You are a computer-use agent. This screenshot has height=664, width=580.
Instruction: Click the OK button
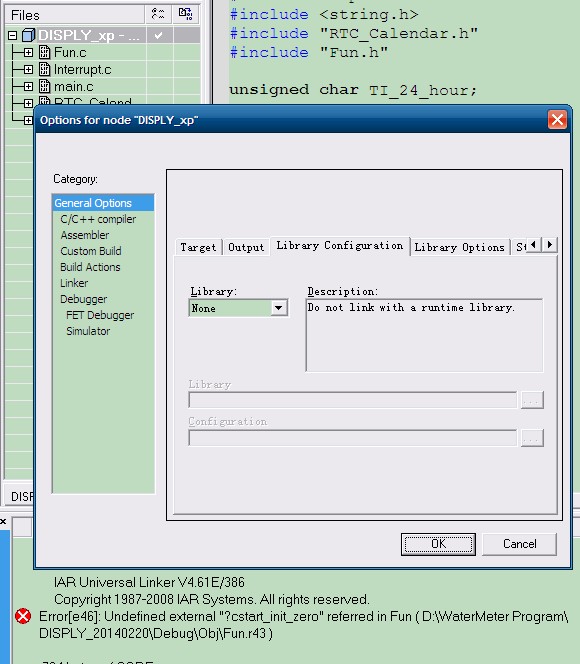click(438, 544)
